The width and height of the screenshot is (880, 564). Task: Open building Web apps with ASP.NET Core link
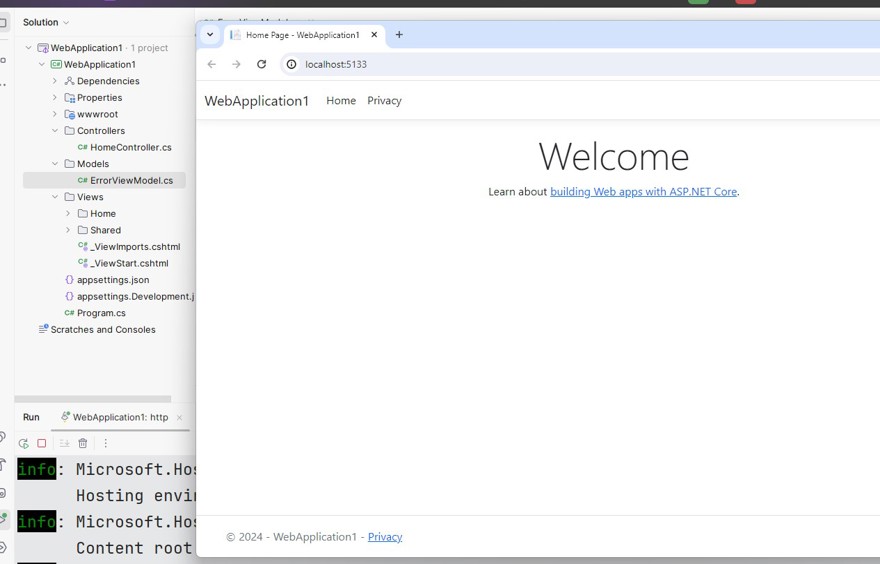(x=643, y=191)
